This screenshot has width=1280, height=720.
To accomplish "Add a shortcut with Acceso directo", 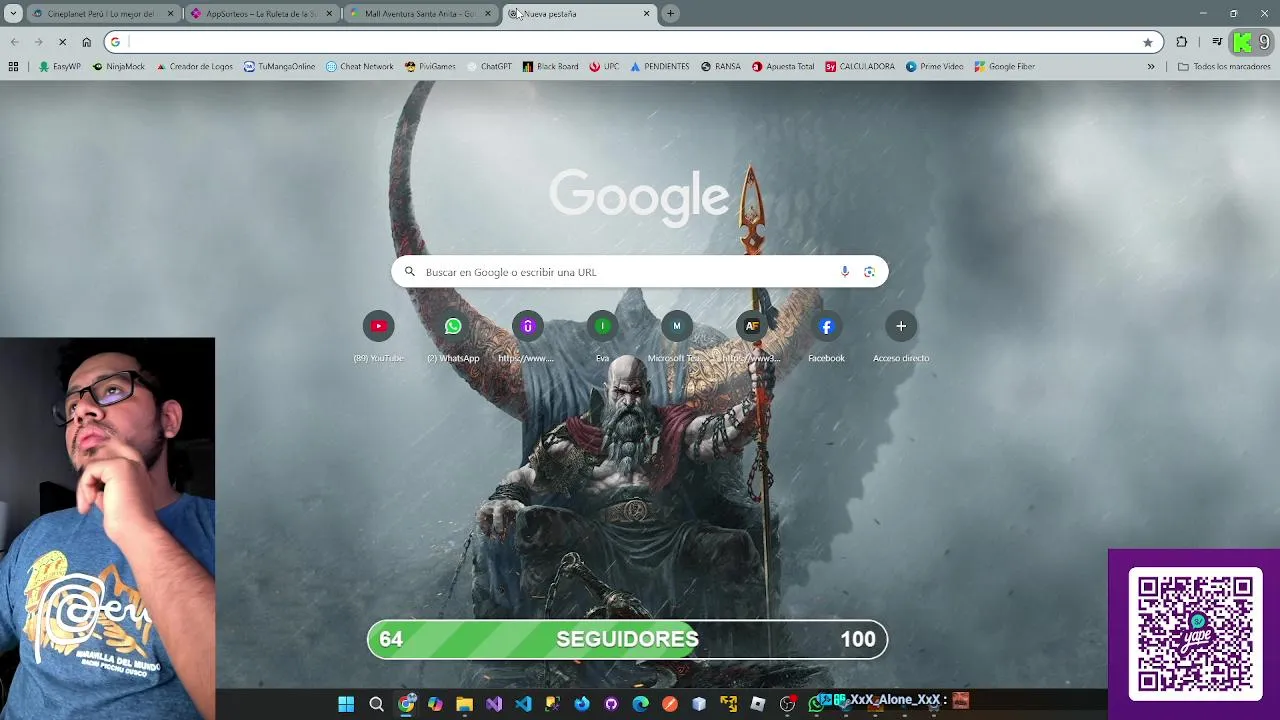I will [x=901, y=337].
